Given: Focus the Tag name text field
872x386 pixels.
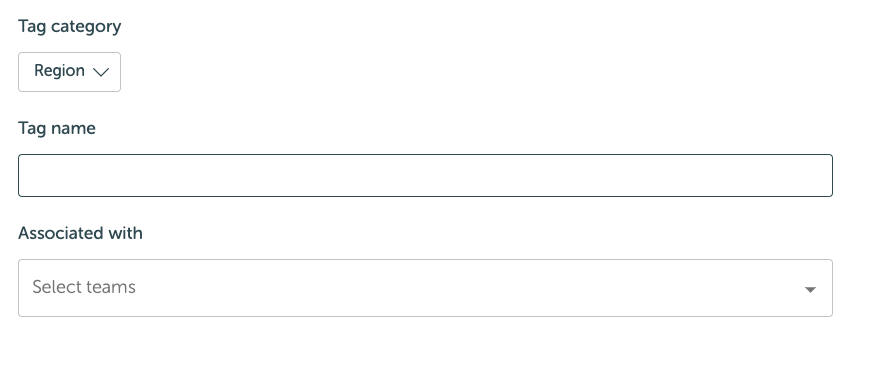Looking at the screenshot, I should coord(425,175).
